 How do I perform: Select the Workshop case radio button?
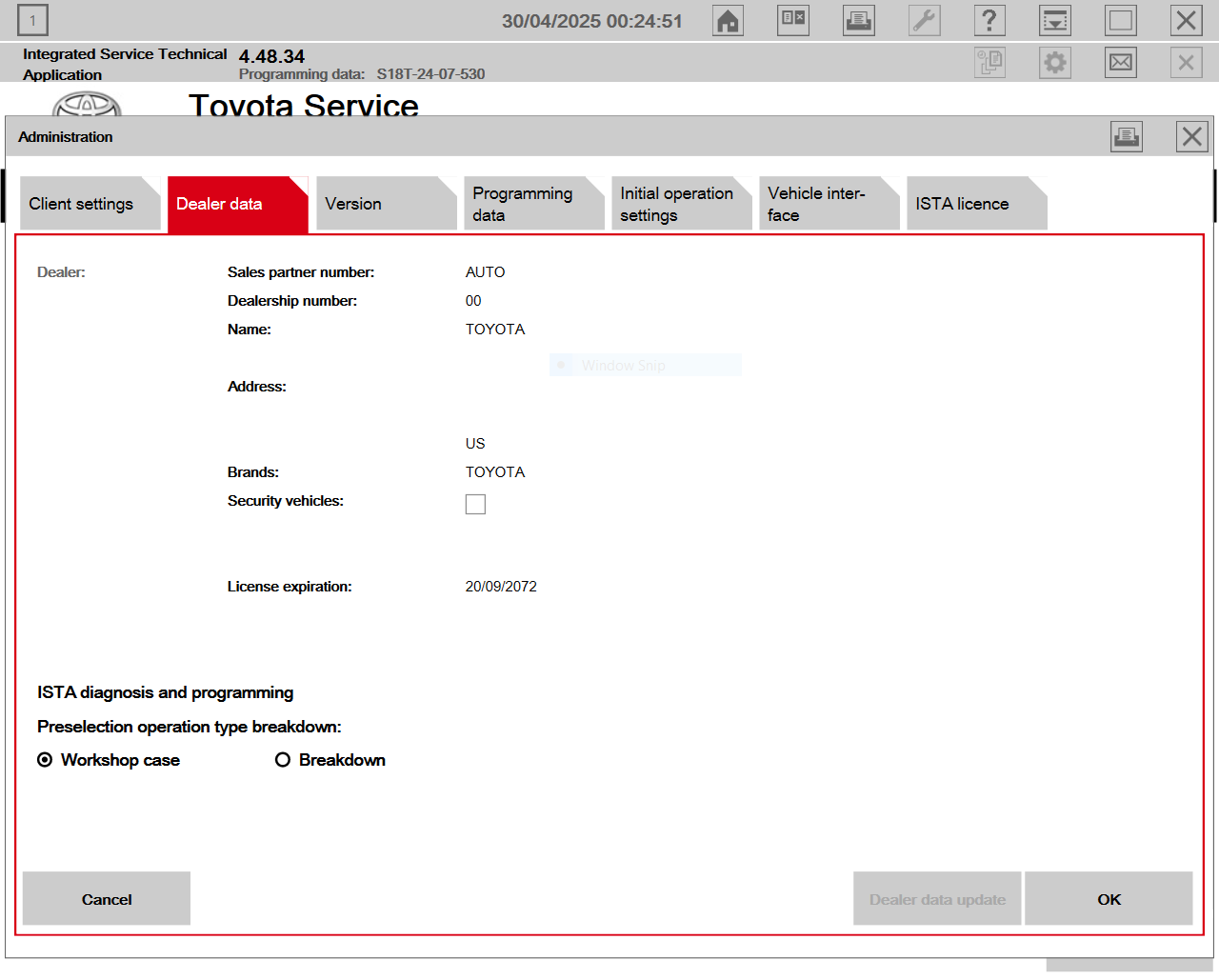[x=45, y=760]
